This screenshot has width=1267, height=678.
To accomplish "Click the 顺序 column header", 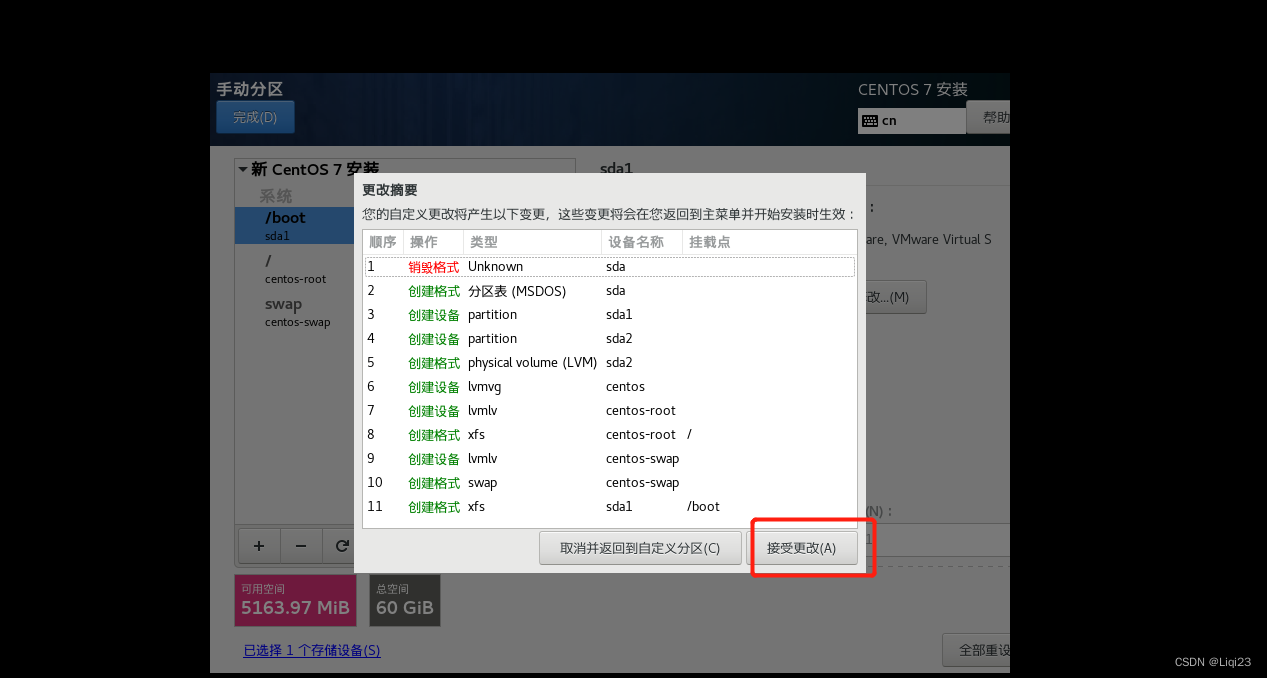I will (383, 242).
